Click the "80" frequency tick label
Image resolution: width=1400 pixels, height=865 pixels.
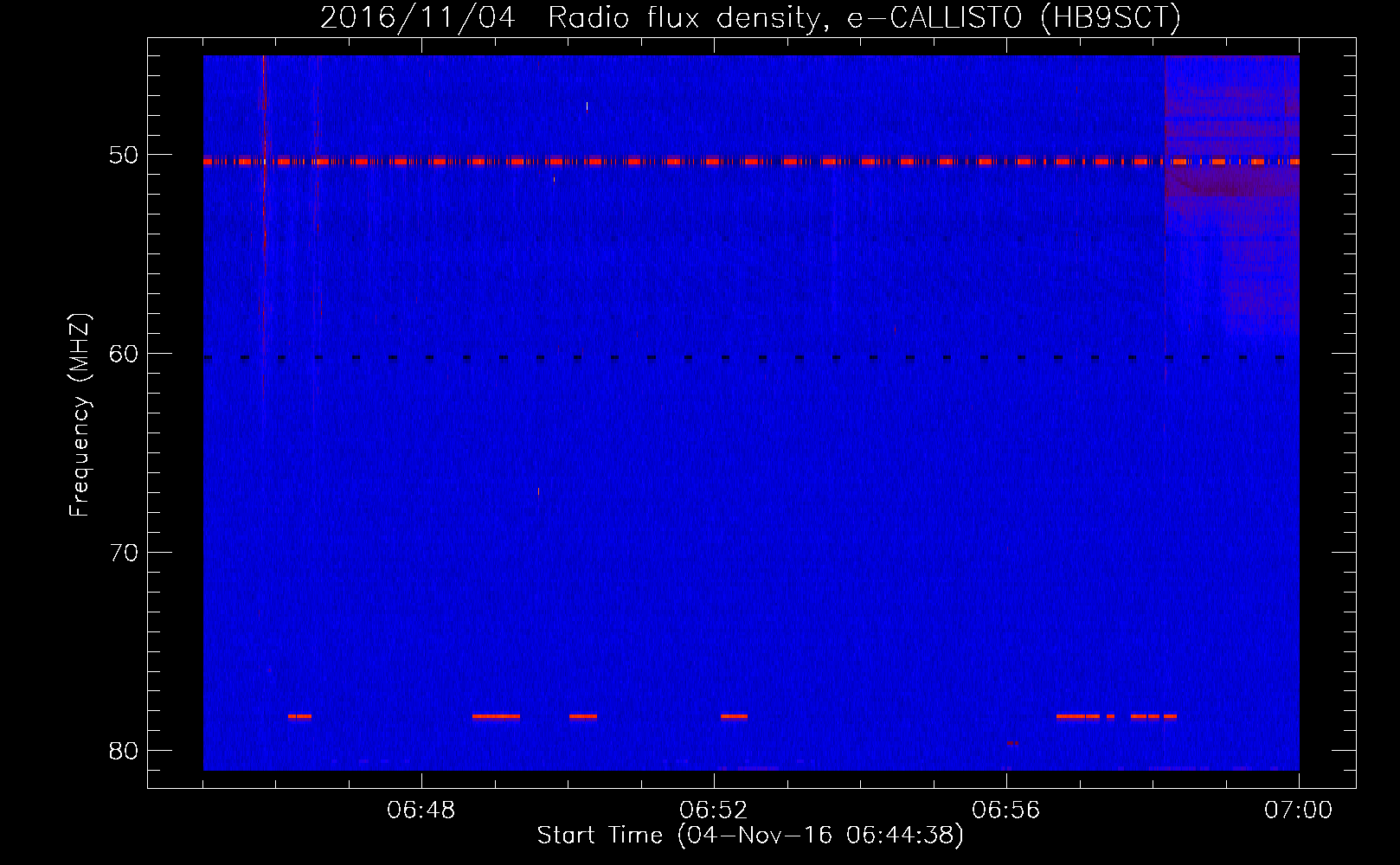coord(124,751)
